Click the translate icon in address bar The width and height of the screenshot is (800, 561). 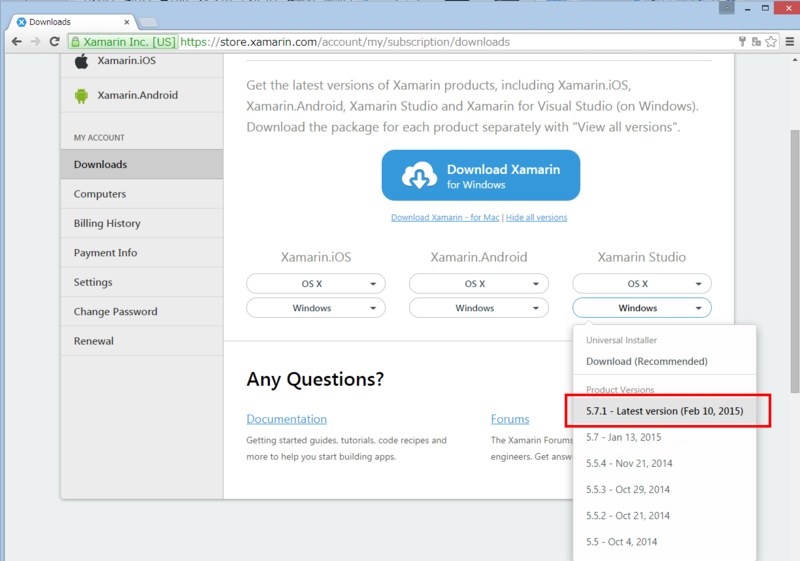tap(756, 42)
